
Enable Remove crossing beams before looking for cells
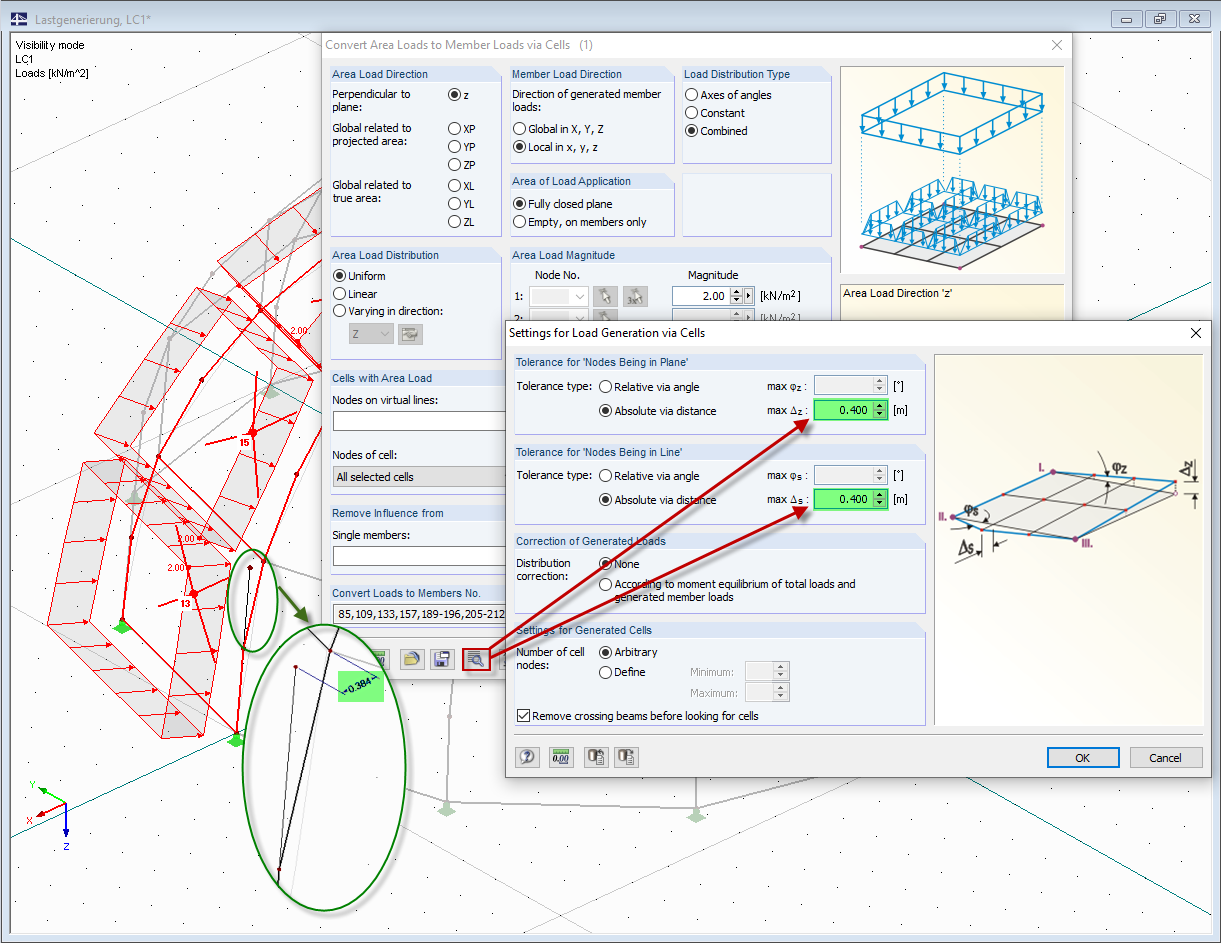(523, 716)
